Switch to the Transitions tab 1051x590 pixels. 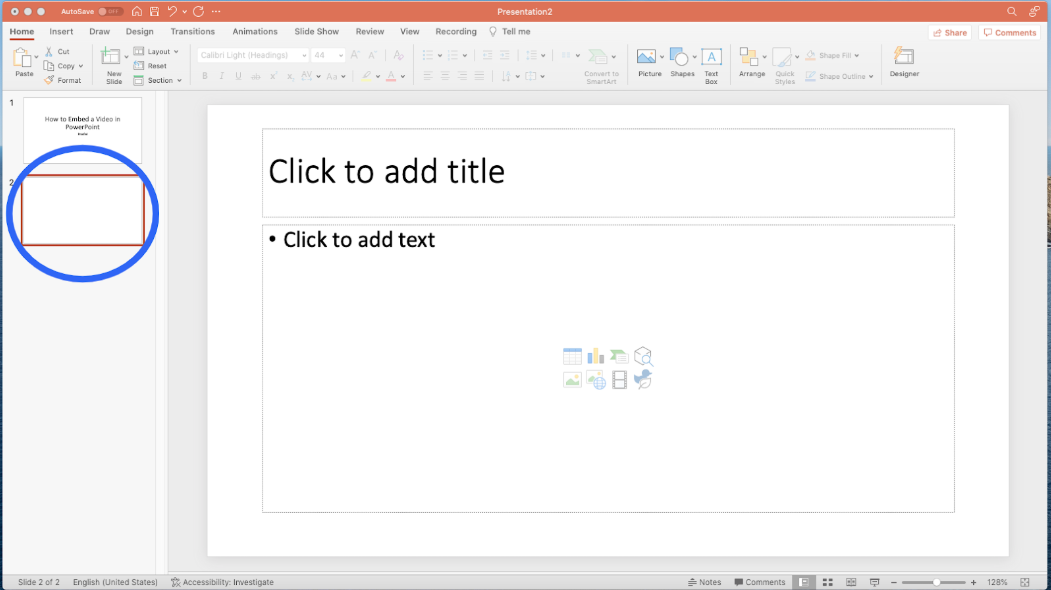coord(192,32)
